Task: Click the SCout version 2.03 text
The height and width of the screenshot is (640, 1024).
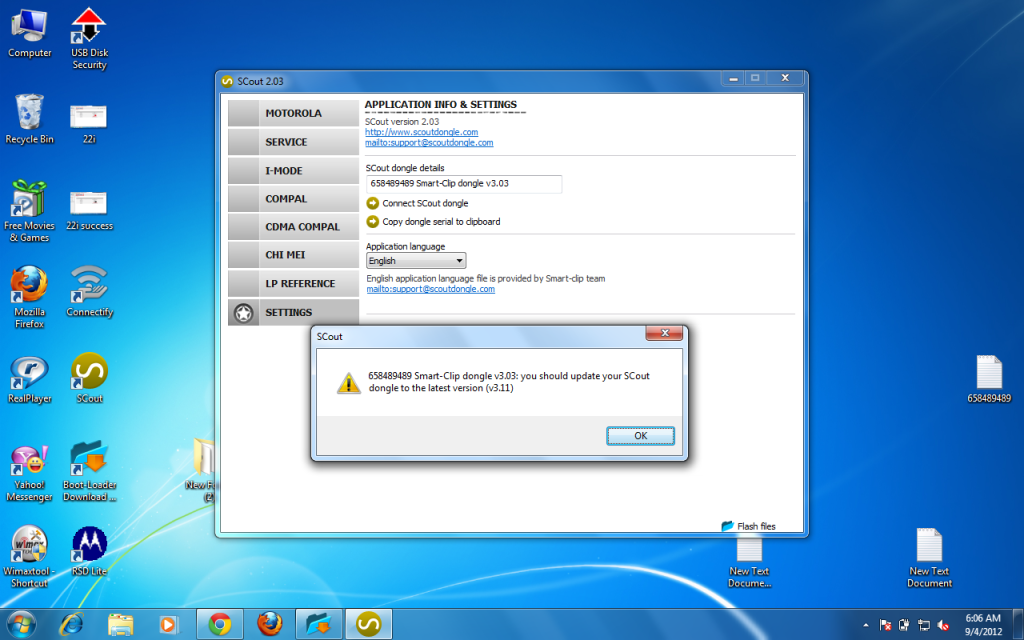Action: point(402,121)
